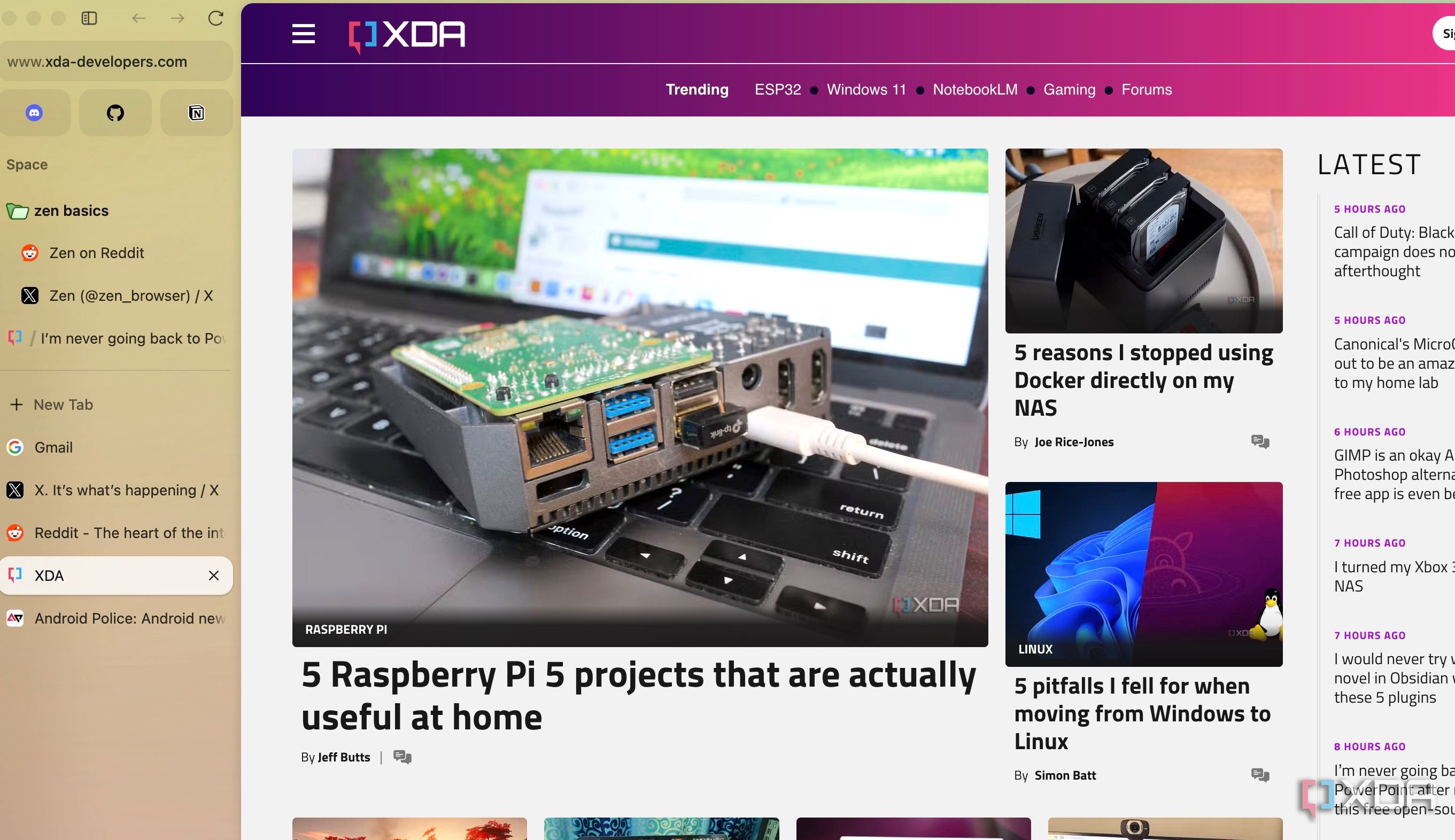Click the URL bar showing xda-developers.com
Image resolution: width=1455 pixels, height=840 pixels.
[115, 62]
